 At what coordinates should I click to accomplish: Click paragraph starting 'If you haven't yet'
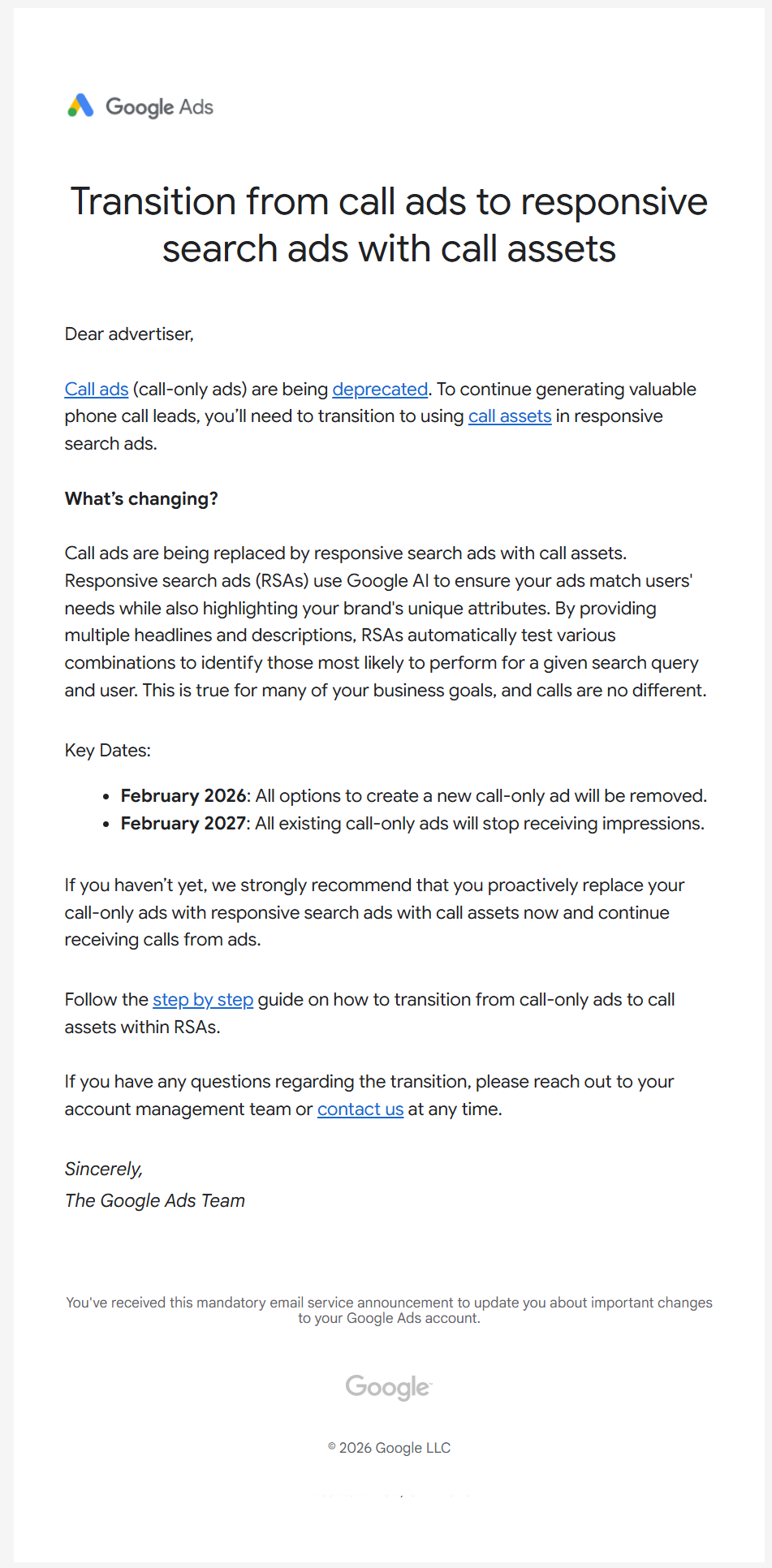pyautogui.click(x=374, y=913)
